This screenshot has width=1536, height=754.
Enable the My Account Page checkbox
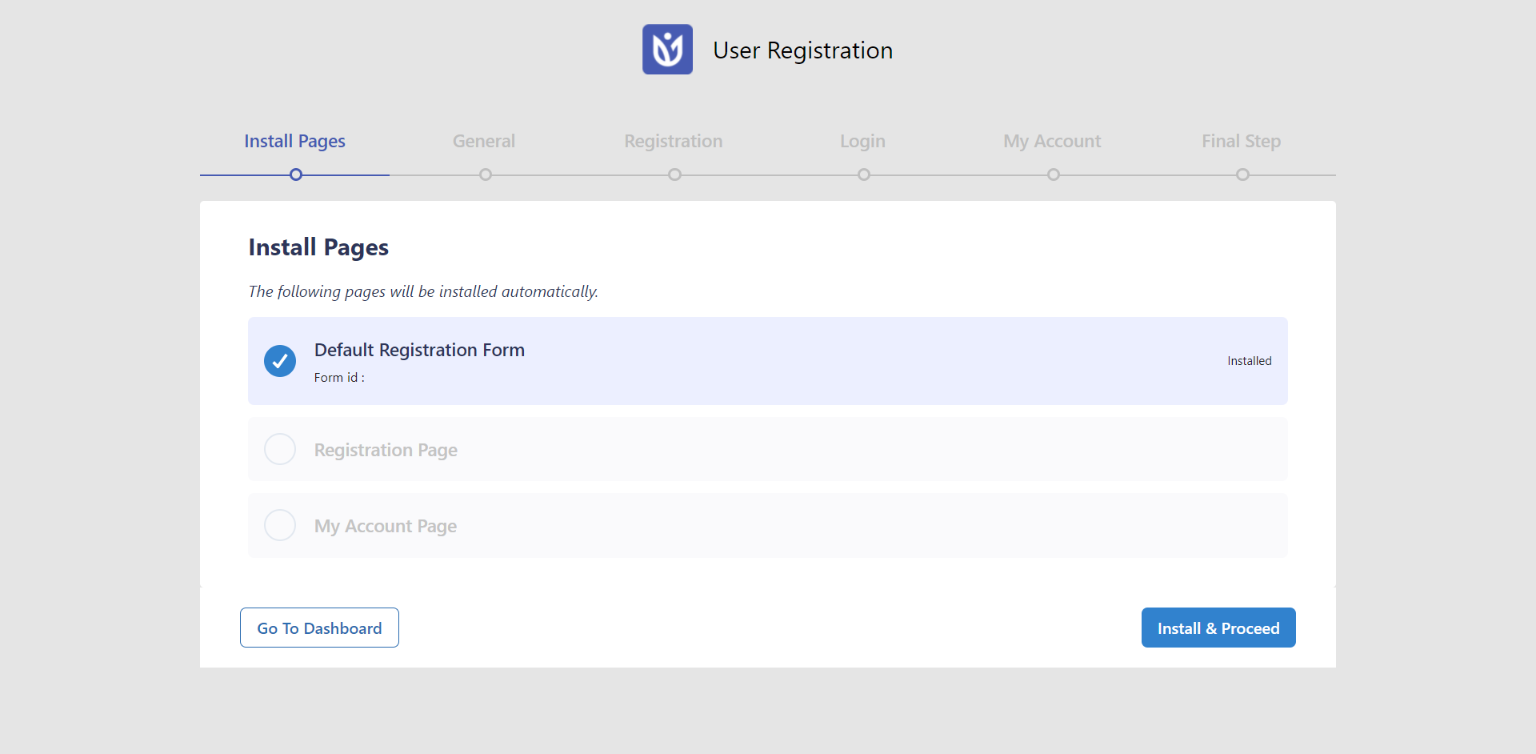coord(280,525)
